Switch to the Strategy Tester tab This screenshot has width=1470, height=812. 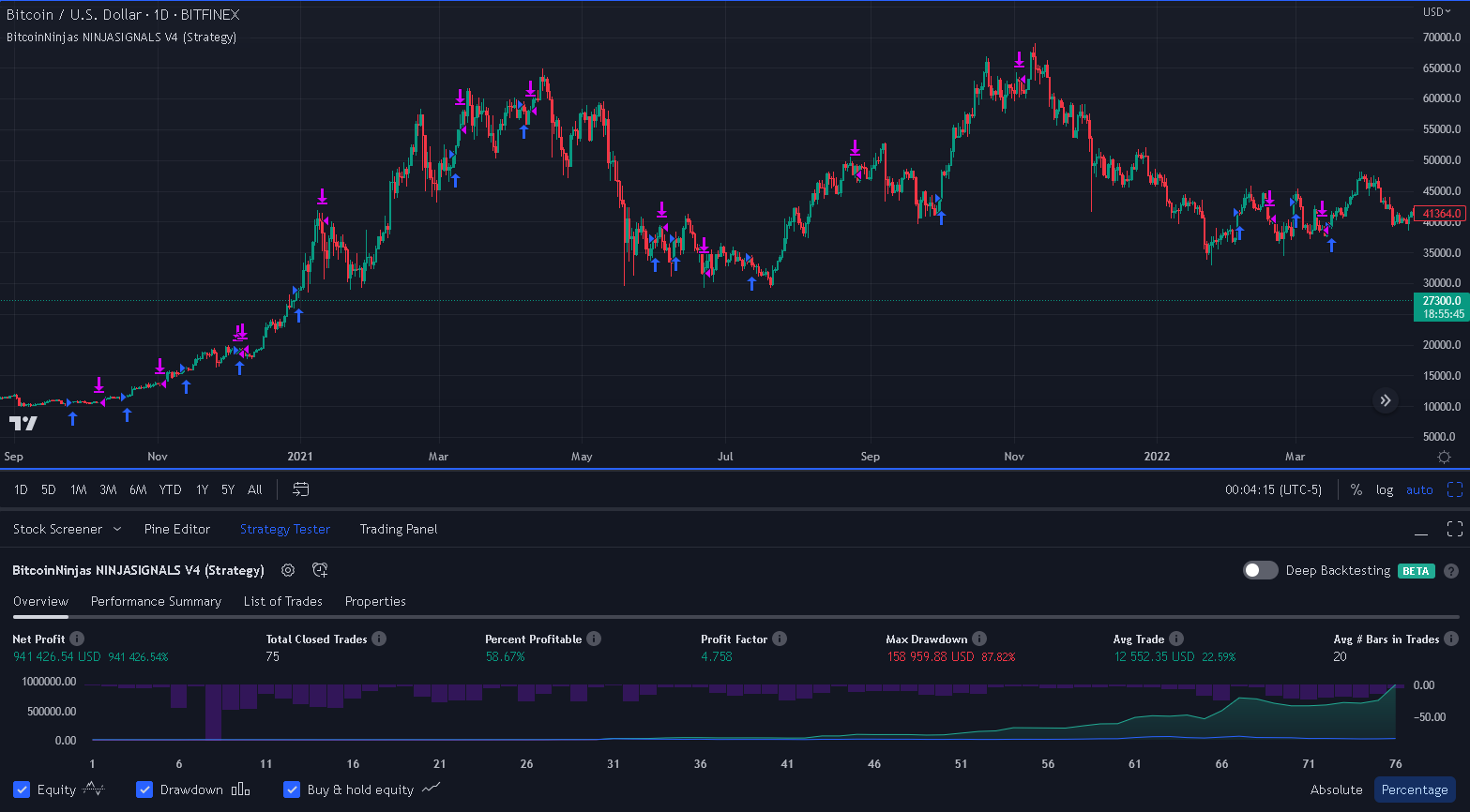pyautogui.click(x=285, y=529)
